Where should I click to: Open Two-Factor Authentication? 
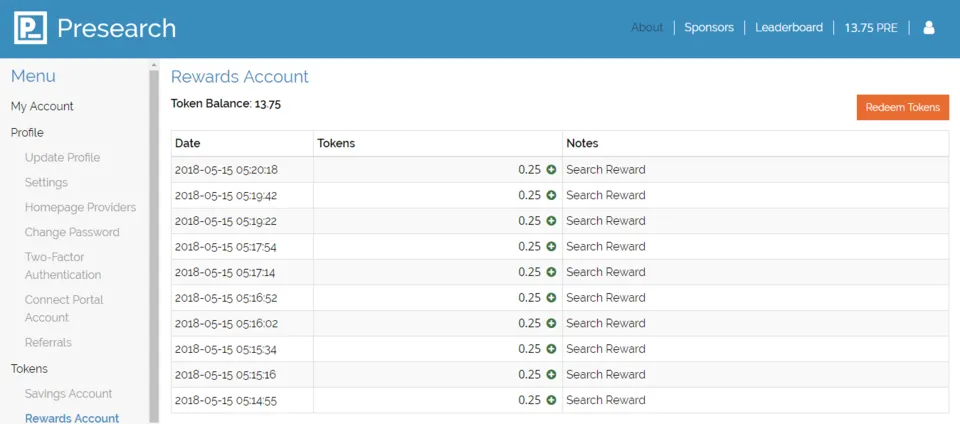(x=63, y=266)
